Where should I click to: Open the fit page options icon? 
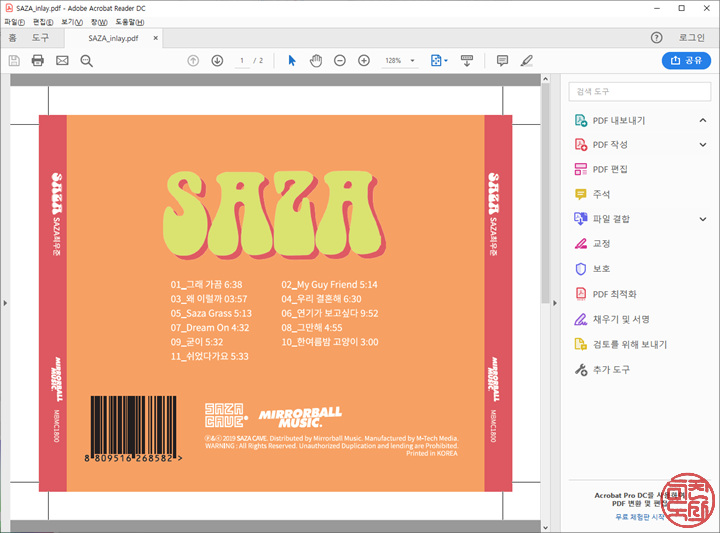(439, 61)
